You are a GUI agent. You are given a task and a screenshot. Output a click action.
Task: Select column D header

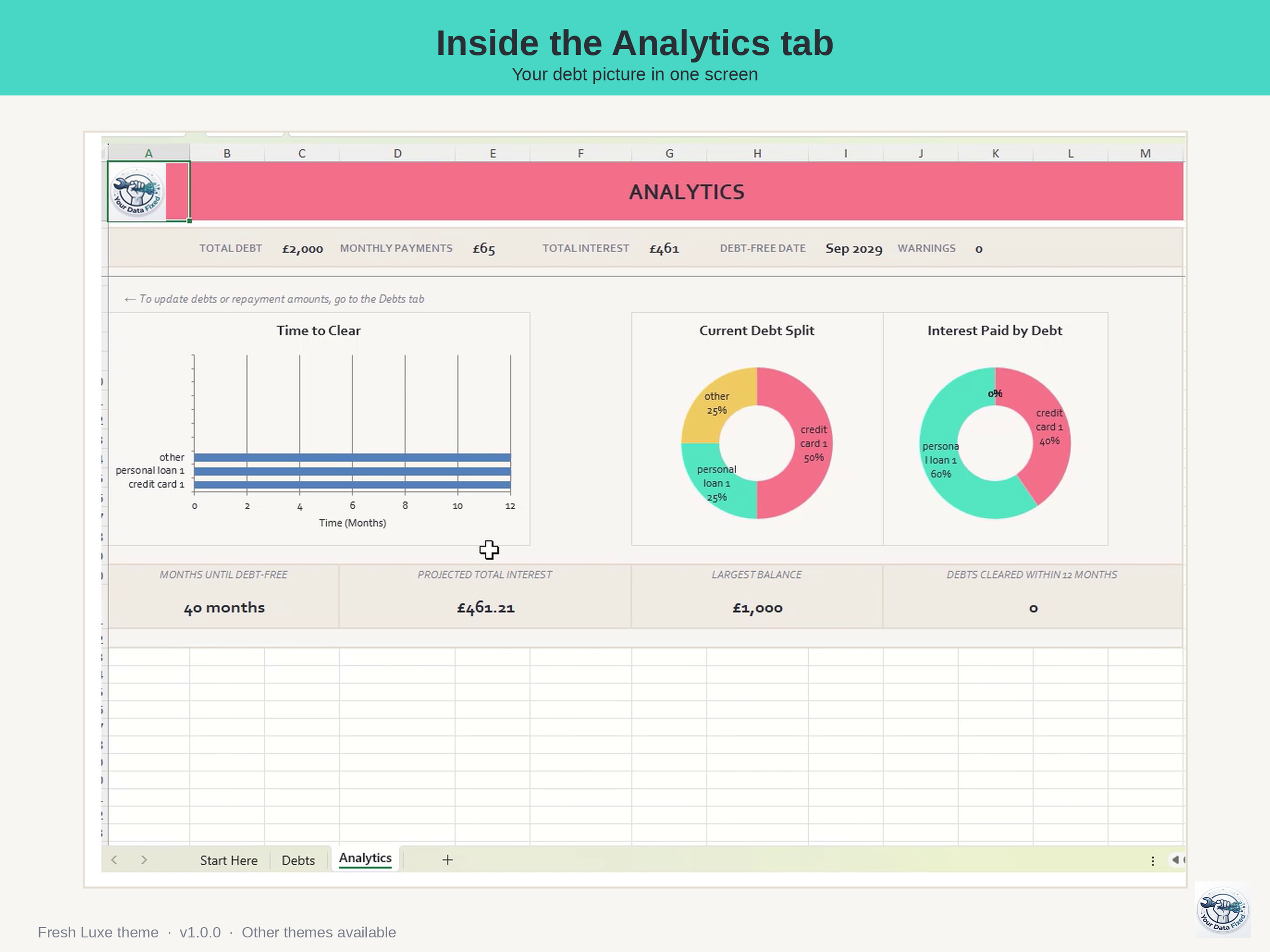(x=397, y=153)
